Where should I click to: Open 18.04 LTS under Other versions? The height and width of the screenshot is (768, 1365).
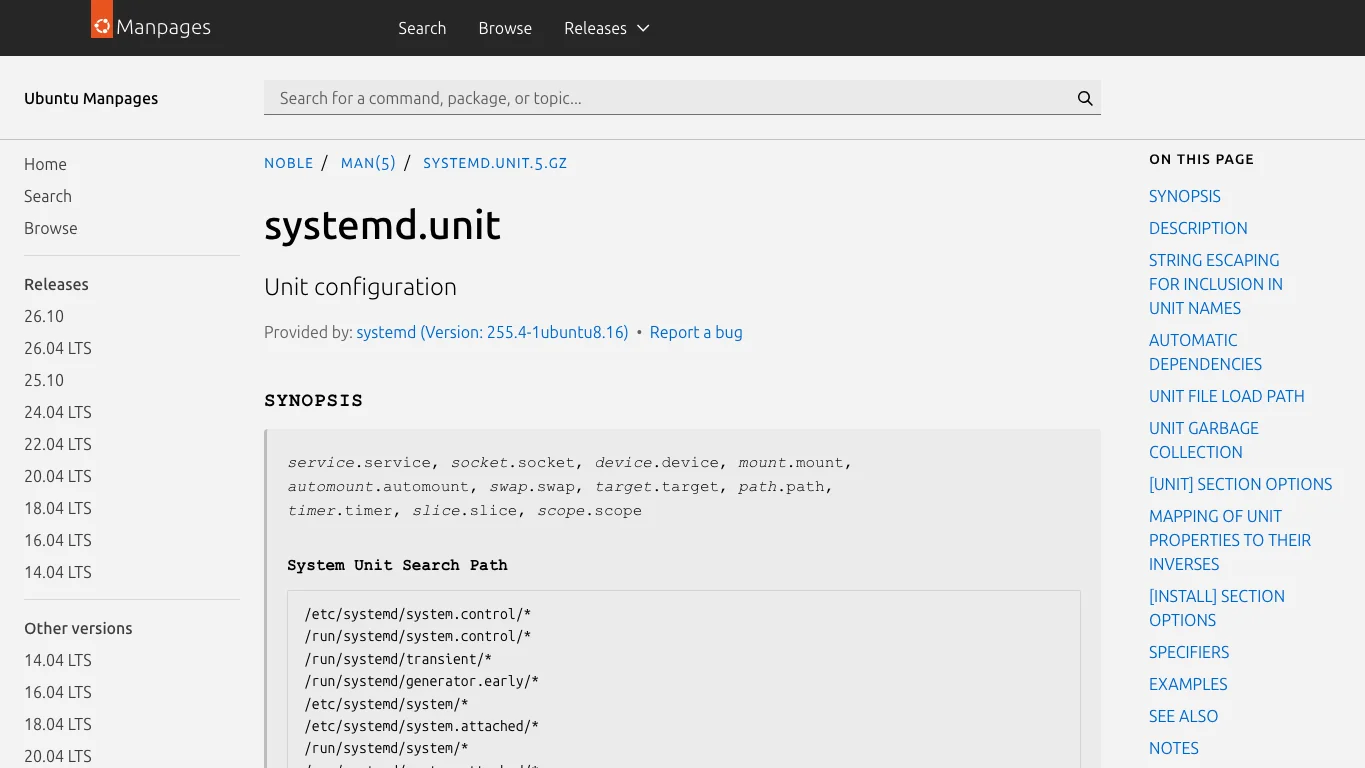click(58, 724)
